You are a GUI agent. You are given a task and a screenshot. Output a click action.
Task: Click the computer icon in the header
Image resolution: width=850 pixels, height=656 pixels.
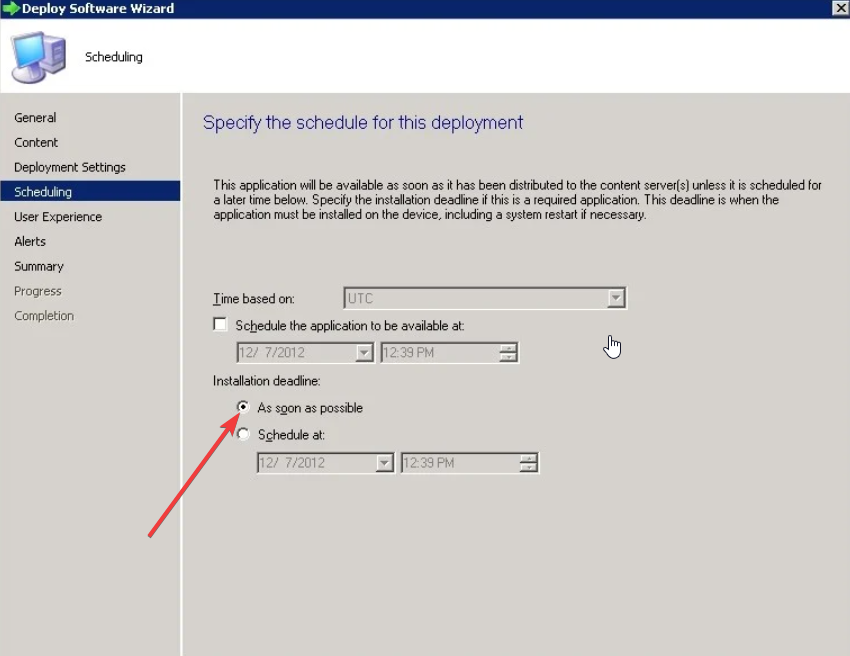coord(39,57)
